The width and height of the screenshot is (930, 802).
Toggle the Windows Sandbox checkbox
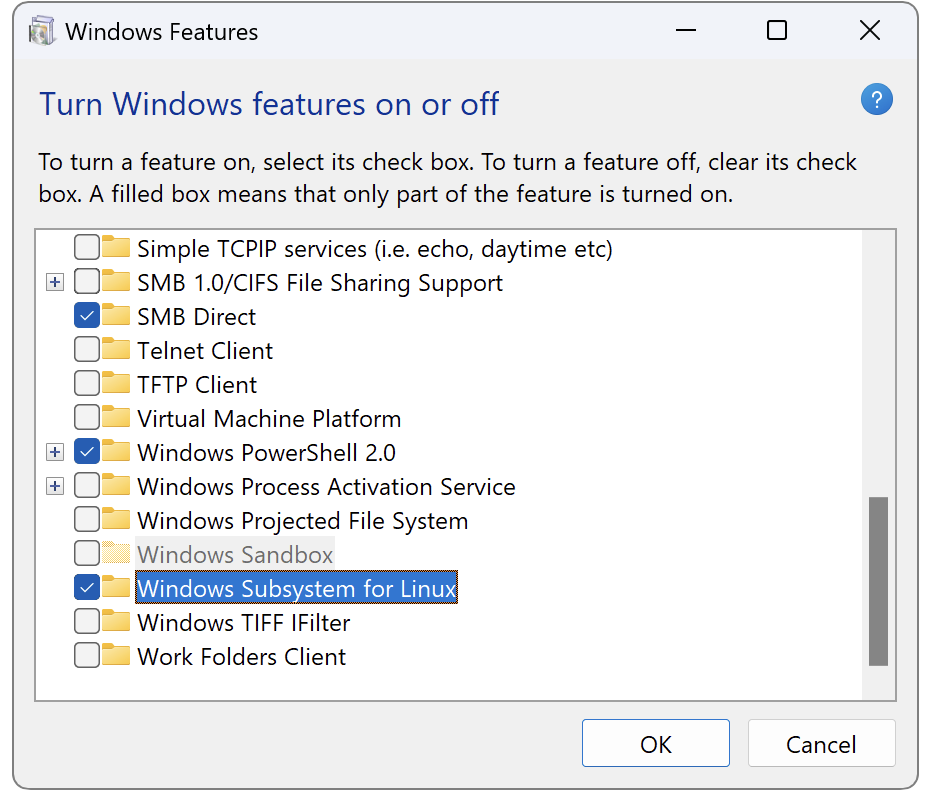87,553
